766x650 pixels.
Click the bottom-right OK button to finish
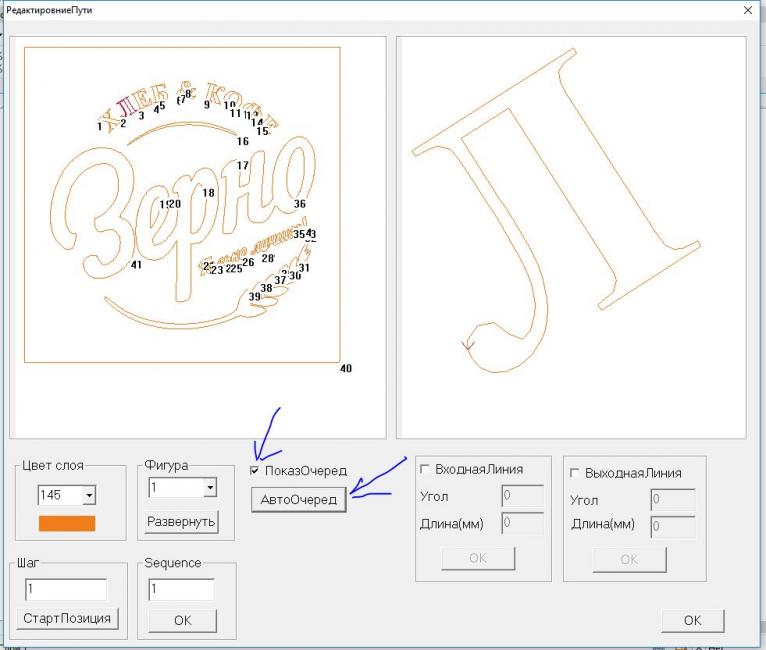click(692, 620)
